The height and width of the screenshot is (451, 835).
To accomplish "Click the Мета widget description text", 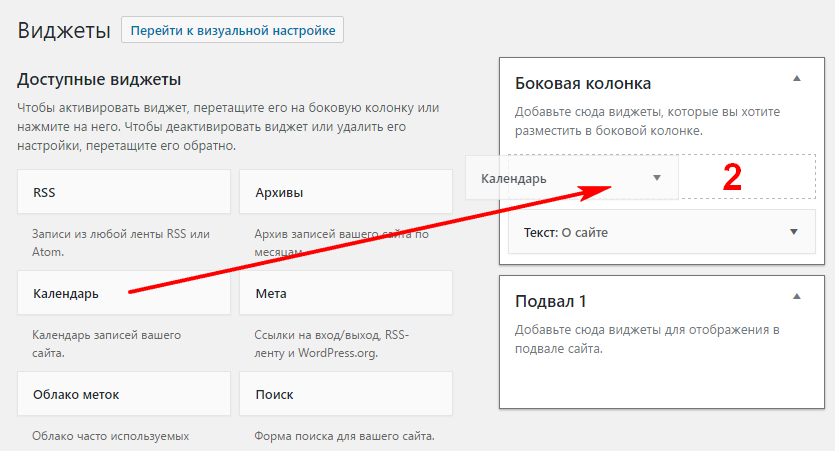I will [342, 344].
